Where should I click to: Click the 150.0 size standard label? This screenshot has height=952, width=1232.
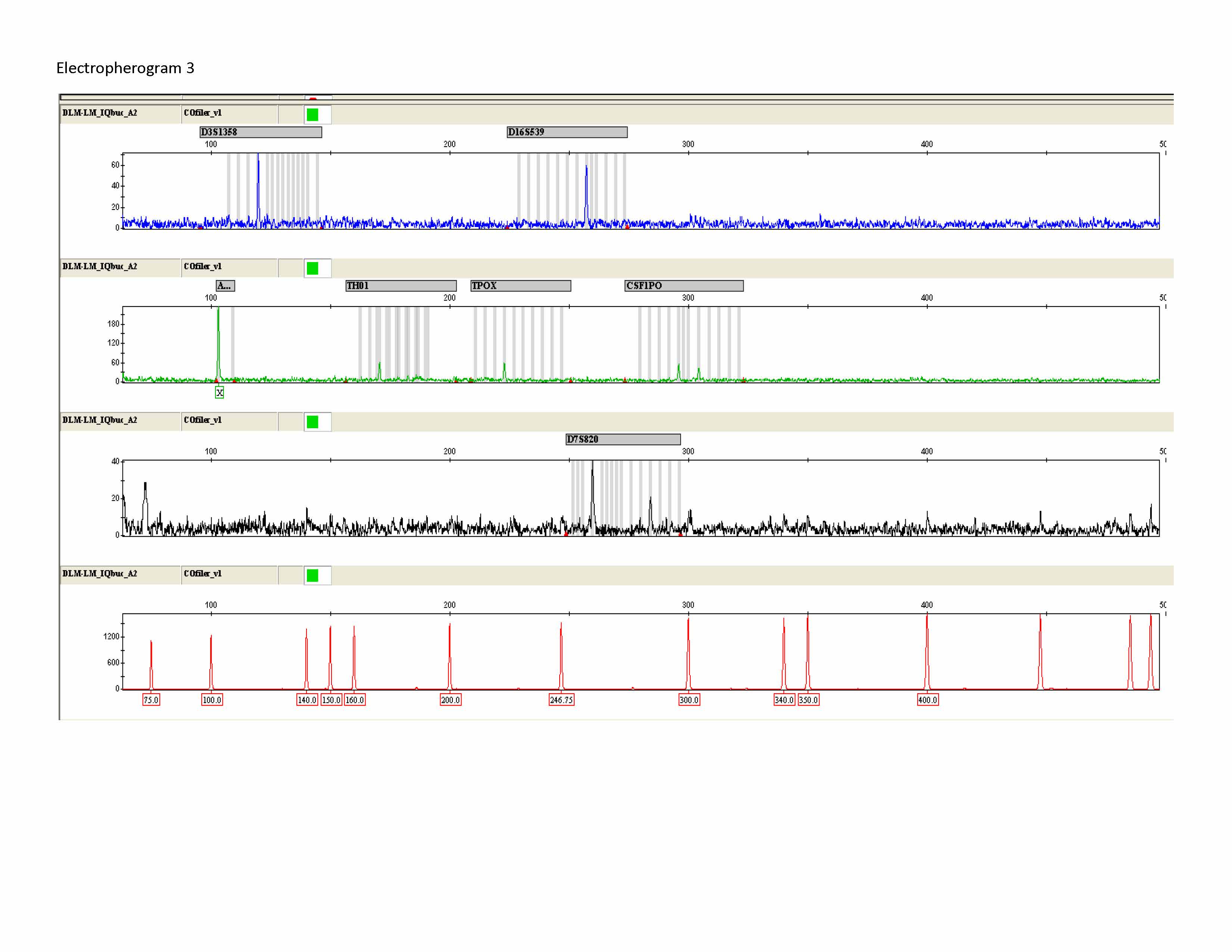(x=331, y=700)
